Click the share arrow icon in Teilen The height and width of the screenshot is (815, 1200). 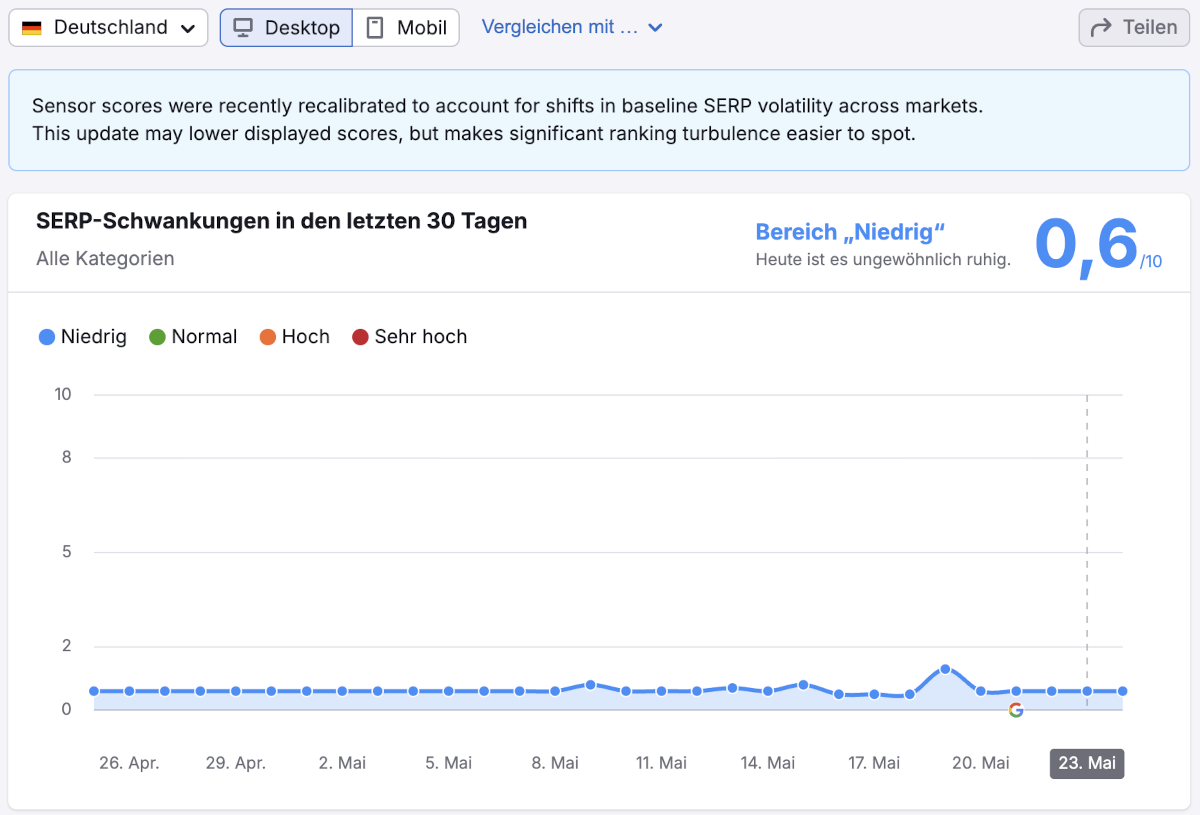coord(1102,28)
